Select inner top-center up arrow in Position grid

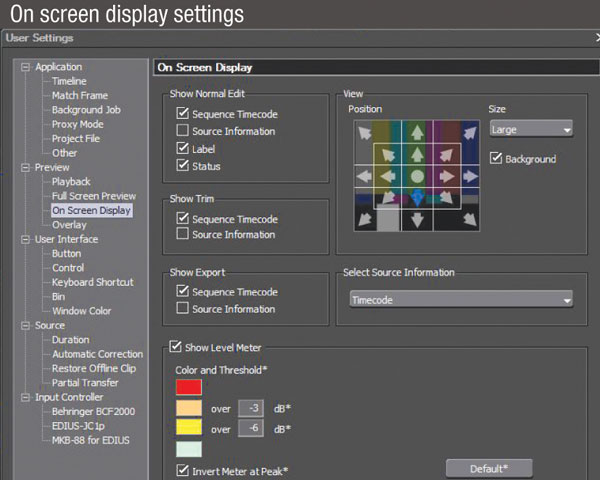tap(417, 155)
